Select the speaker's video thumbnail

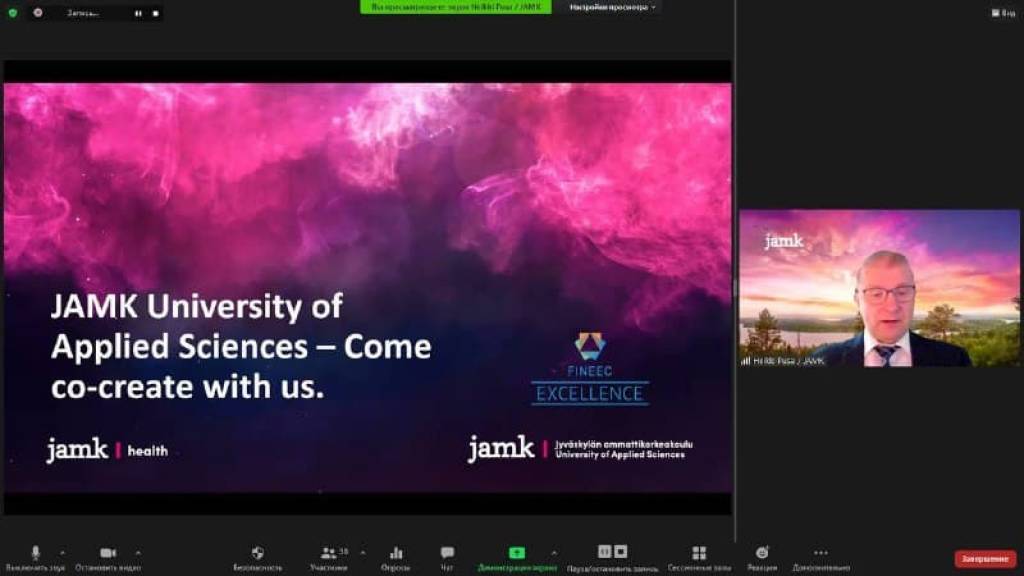(x=879, y=288)
